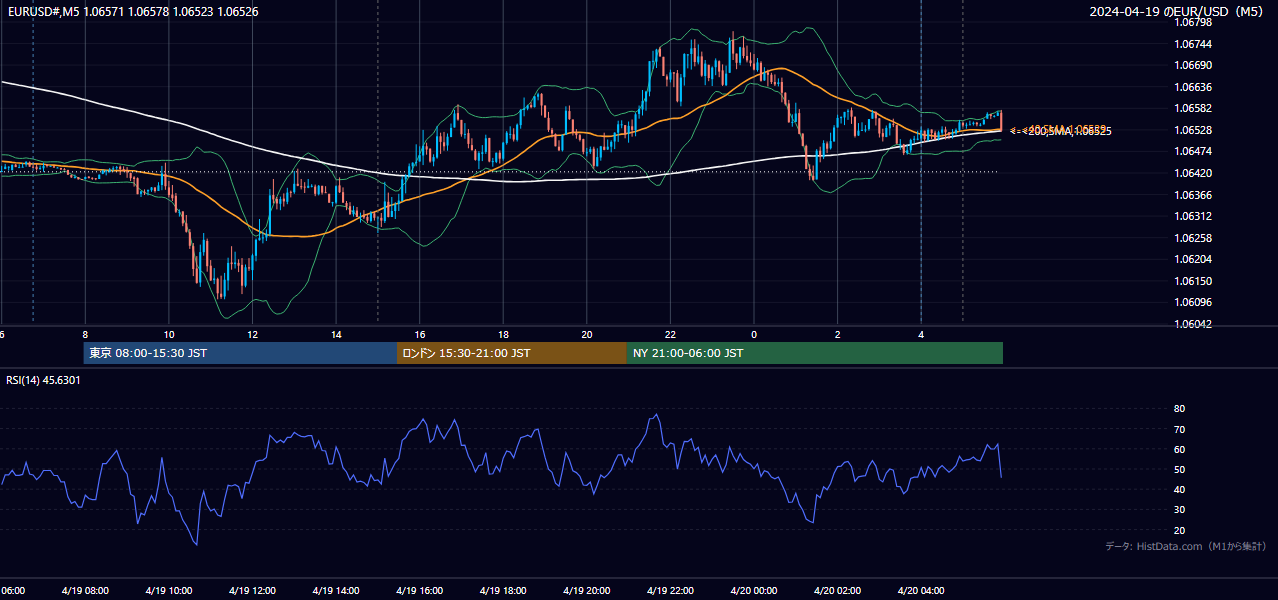Click price axis label 1.06528
1278x600 pixels.
point(1193,130)
